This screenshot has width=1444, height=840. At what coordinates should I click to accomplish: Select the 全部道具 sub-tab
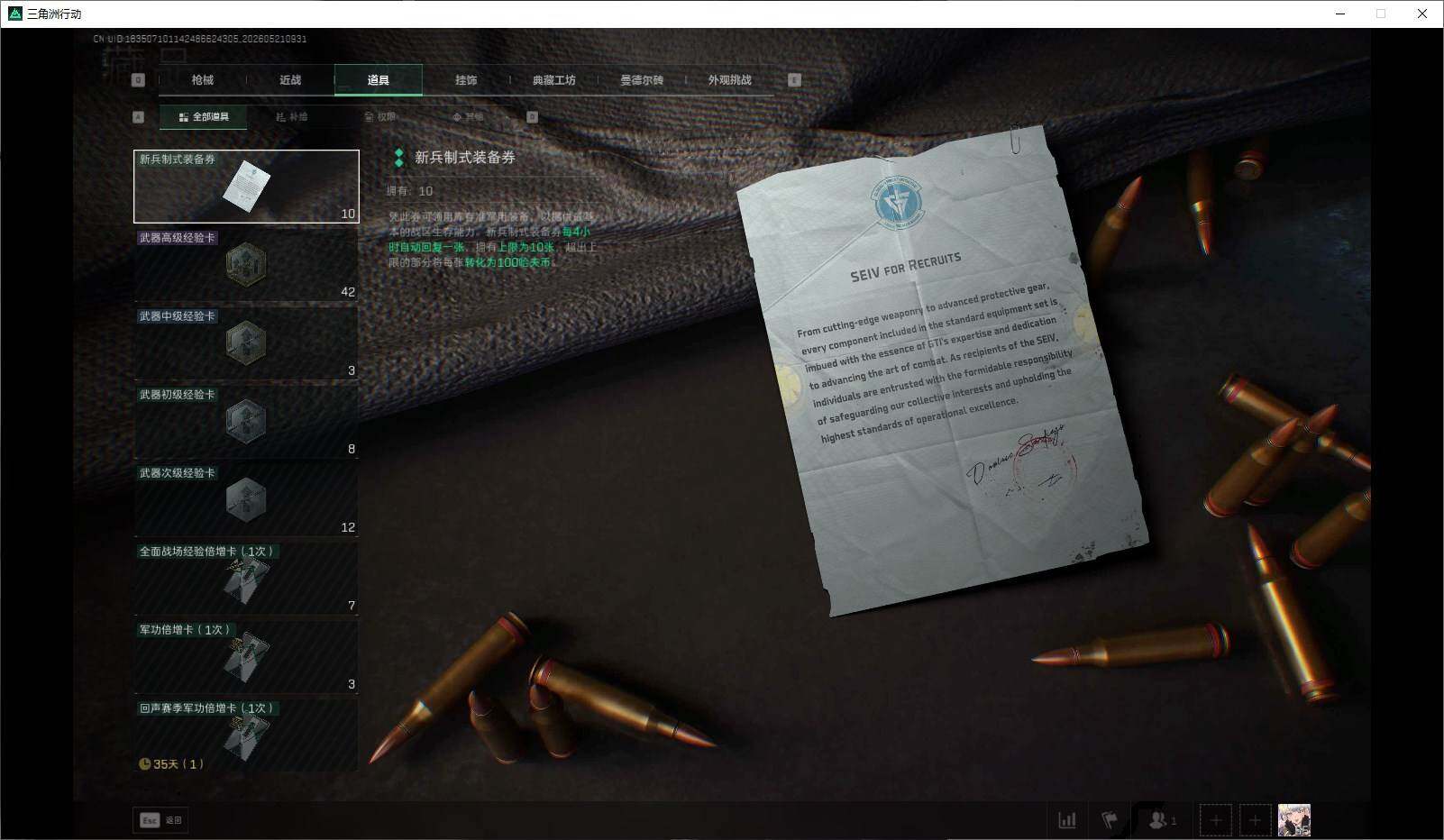(204, 117)
